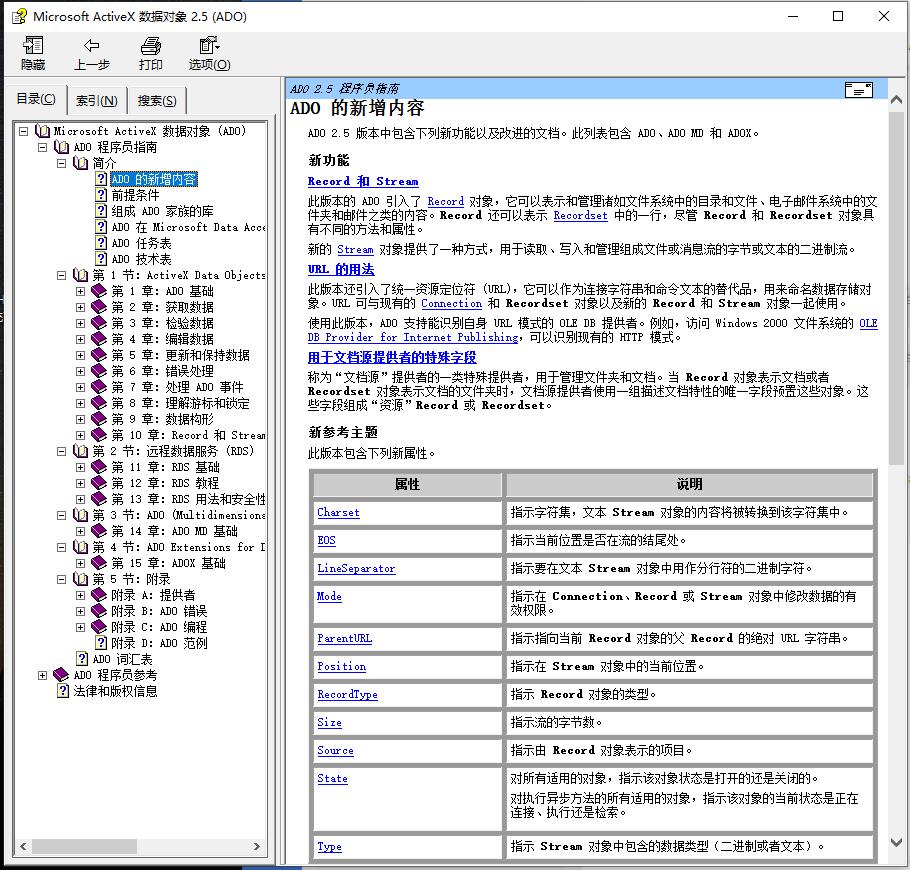Click open book icon of 第 5 节: 附录
The image size is (910, 870).
tap(81, 579)
